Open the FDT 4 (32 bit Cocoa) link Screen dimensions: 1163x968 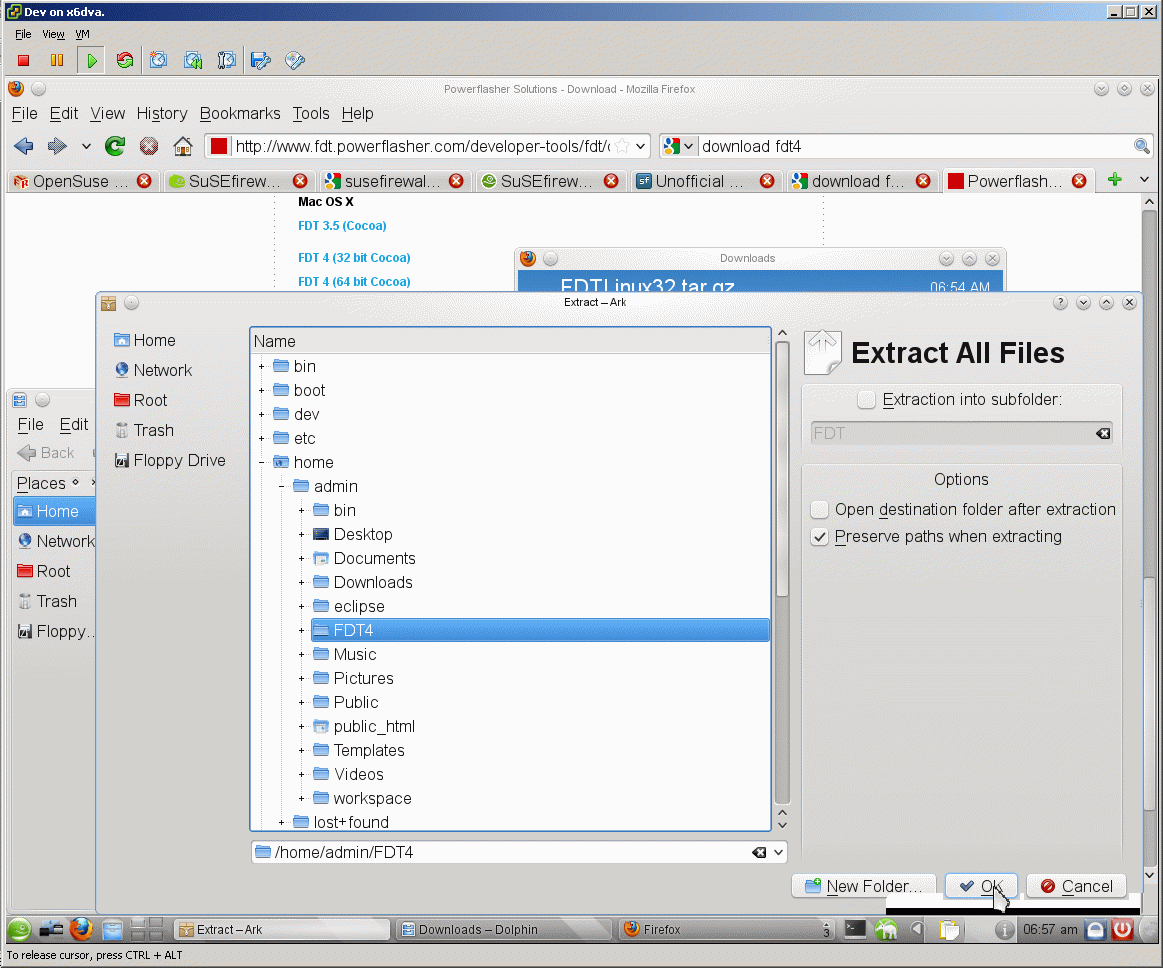[354, 257]
